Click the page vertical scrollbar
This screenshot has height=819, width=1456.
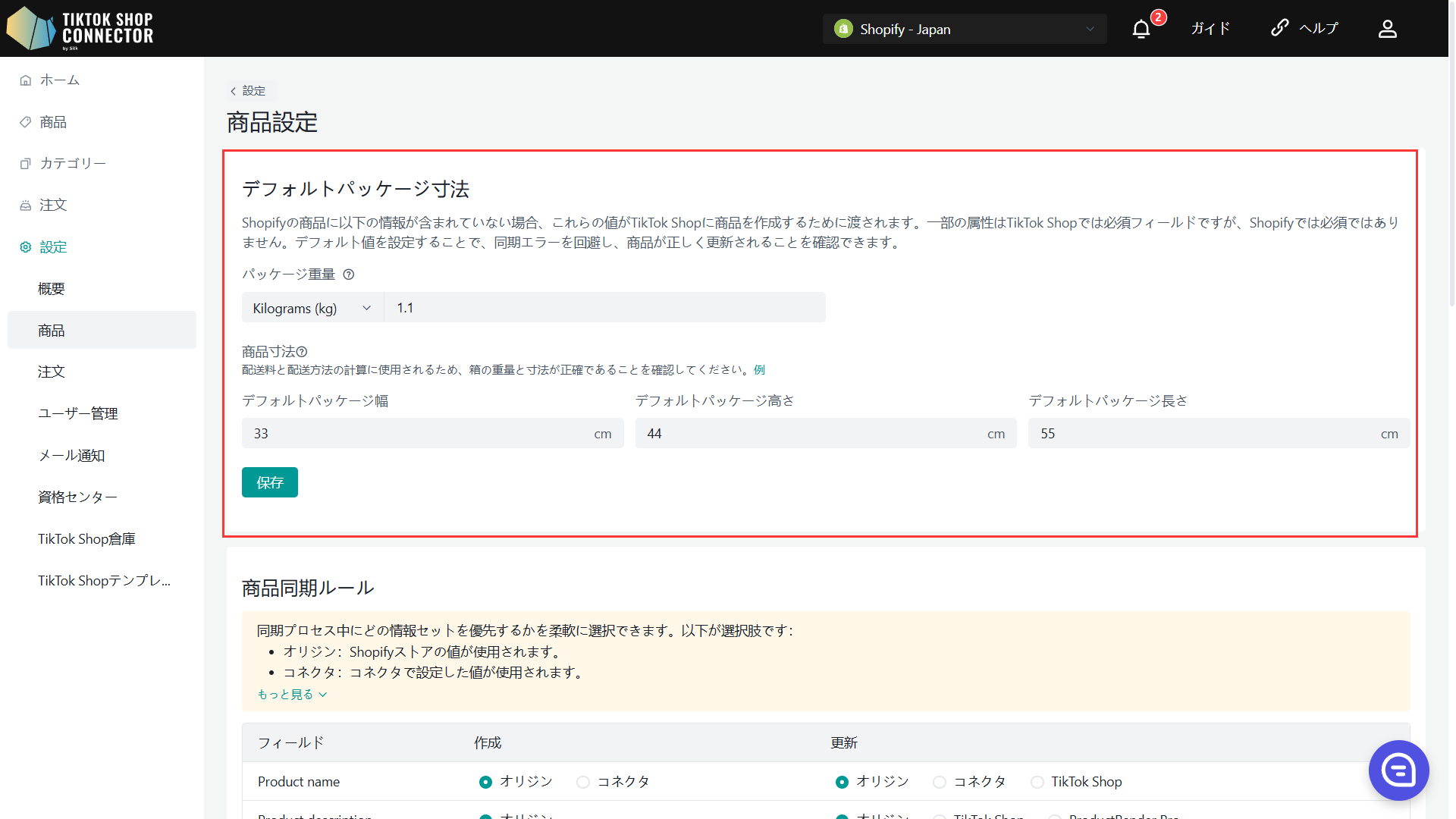pos(1451,182)
